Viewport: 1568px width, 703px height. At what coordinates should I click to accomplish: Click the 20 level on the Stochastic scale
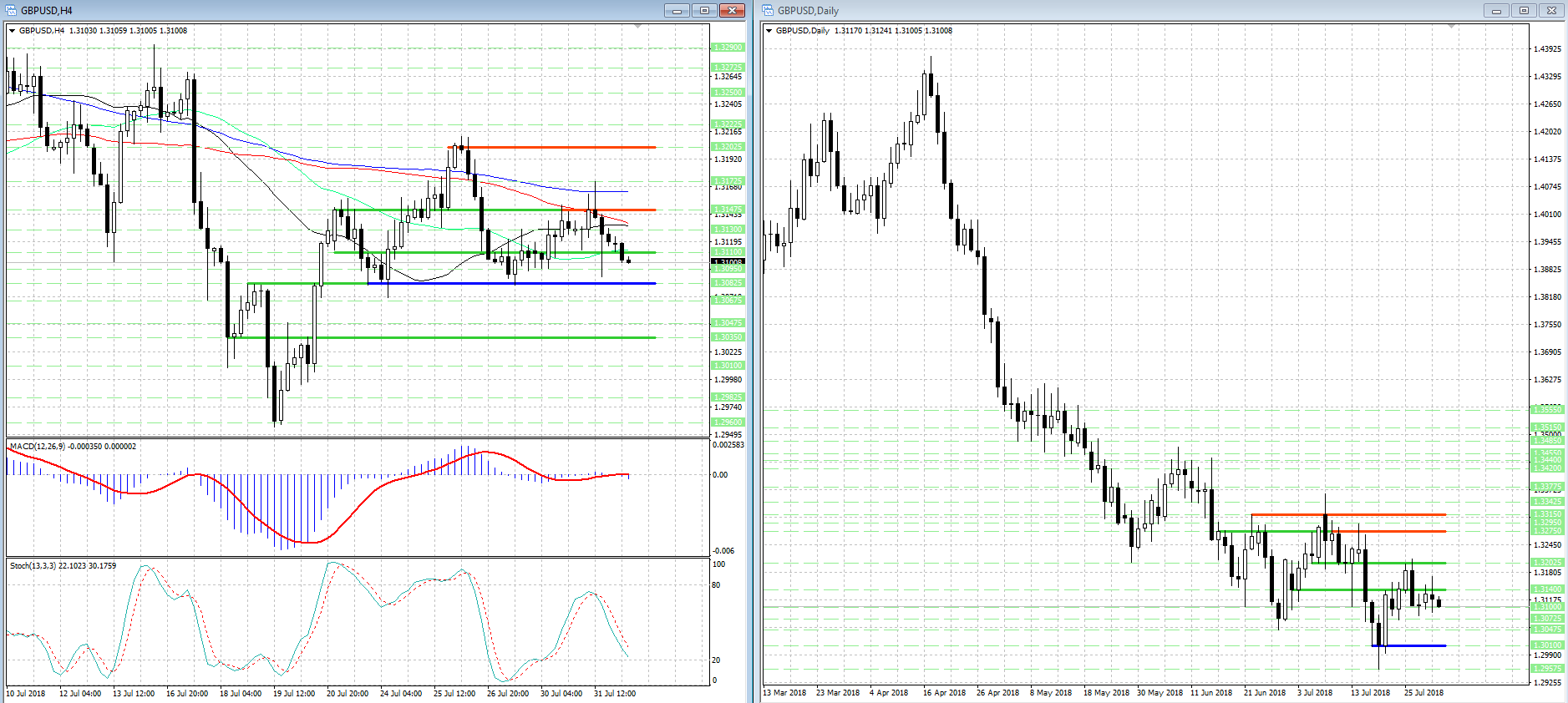point(716,660)
